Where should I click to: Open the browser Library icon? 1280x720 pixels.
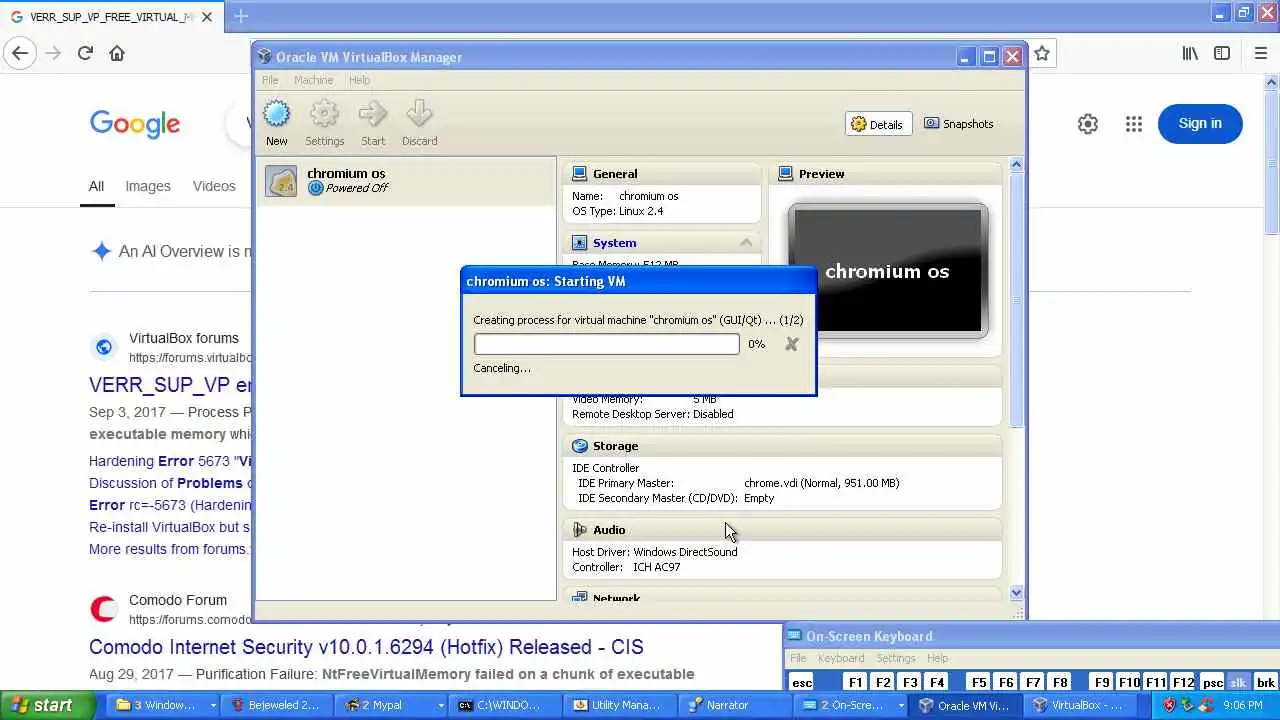1190,54
